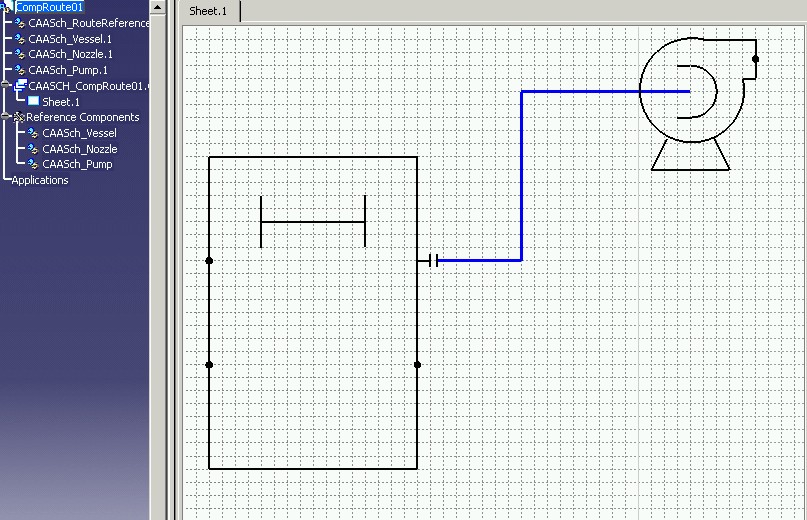This screenshot has width=807, height=520.
Task: Select CAASch_Nozzle under Reference Components
Action: click(79, 149)
